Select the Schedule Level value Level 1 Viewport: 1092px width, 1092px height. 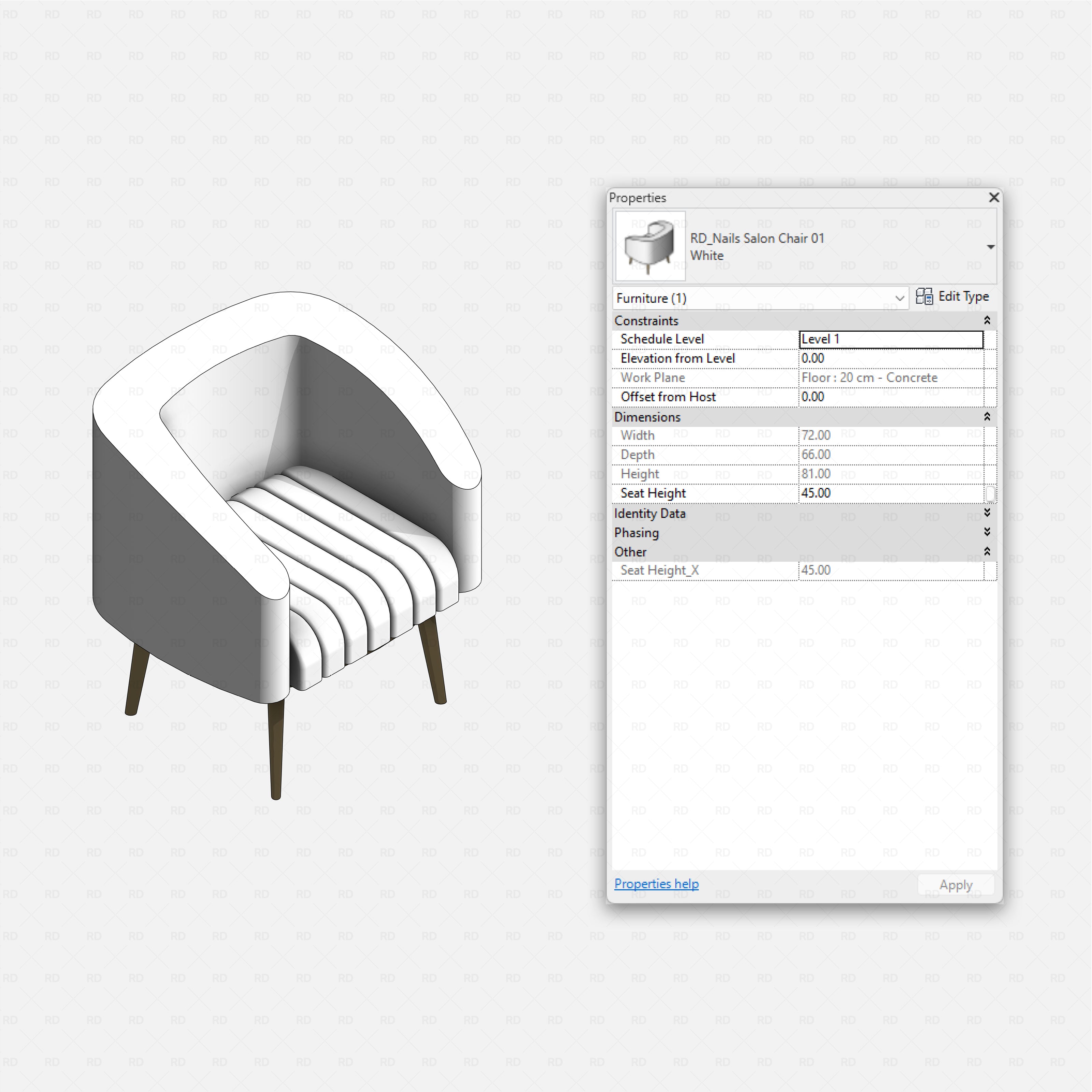coord(890,339)
